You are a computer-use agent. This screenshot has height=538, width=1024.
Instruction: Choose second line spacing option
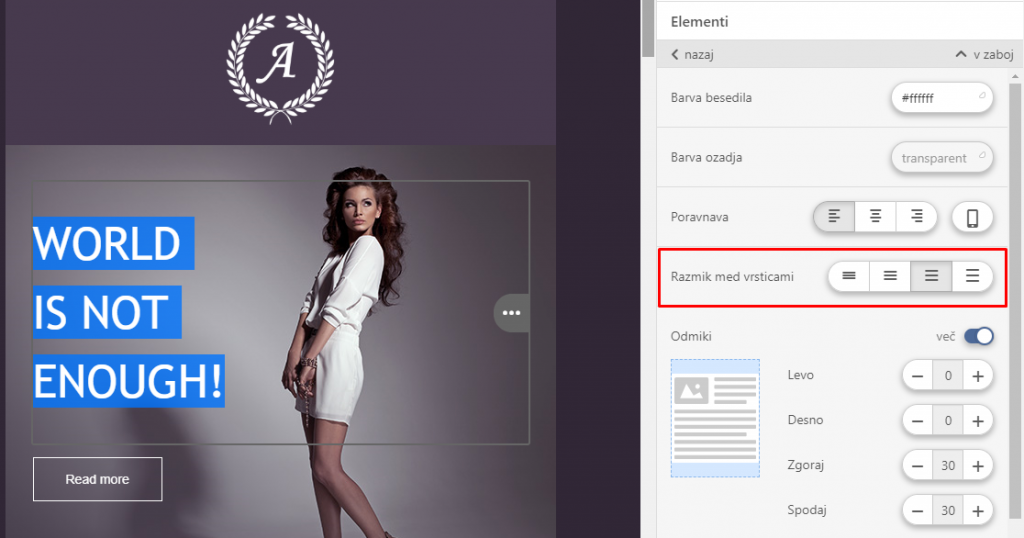click(890, 276)
